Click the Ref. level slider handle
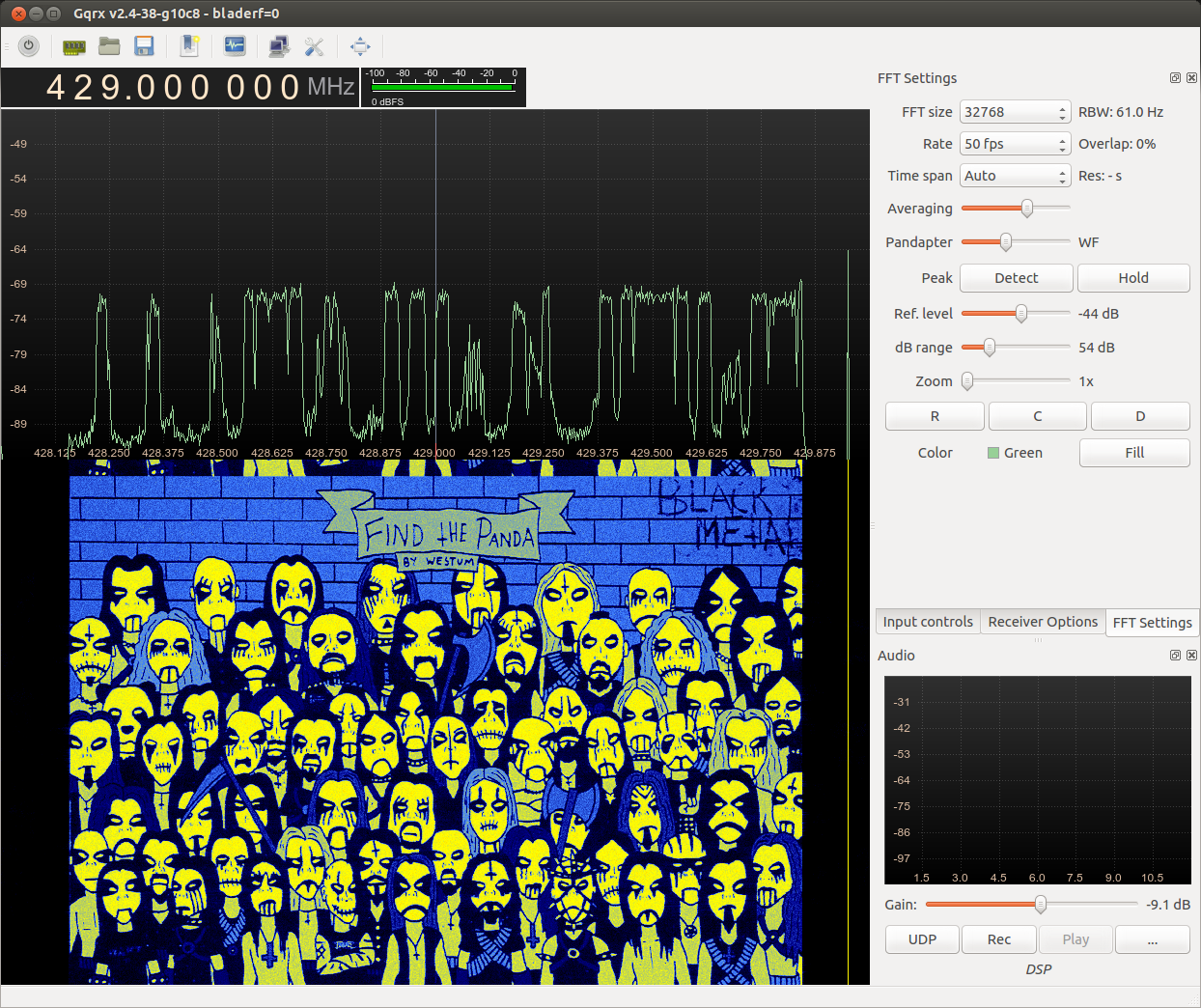Viewport: 1201px width, 1008px height. point(1020,314)
